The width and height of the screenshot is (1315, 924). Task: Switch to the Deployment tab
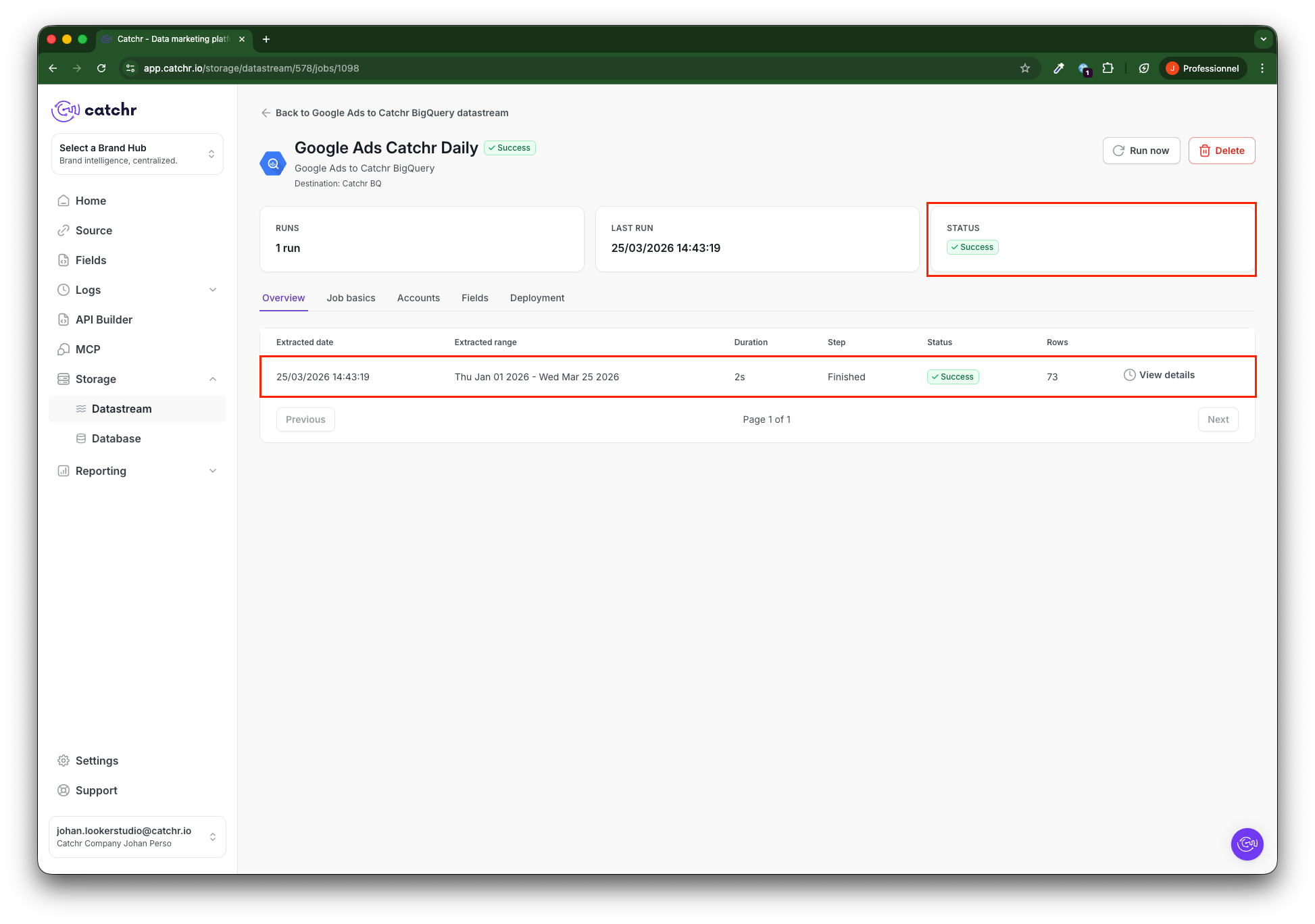[x=537, y=298]
